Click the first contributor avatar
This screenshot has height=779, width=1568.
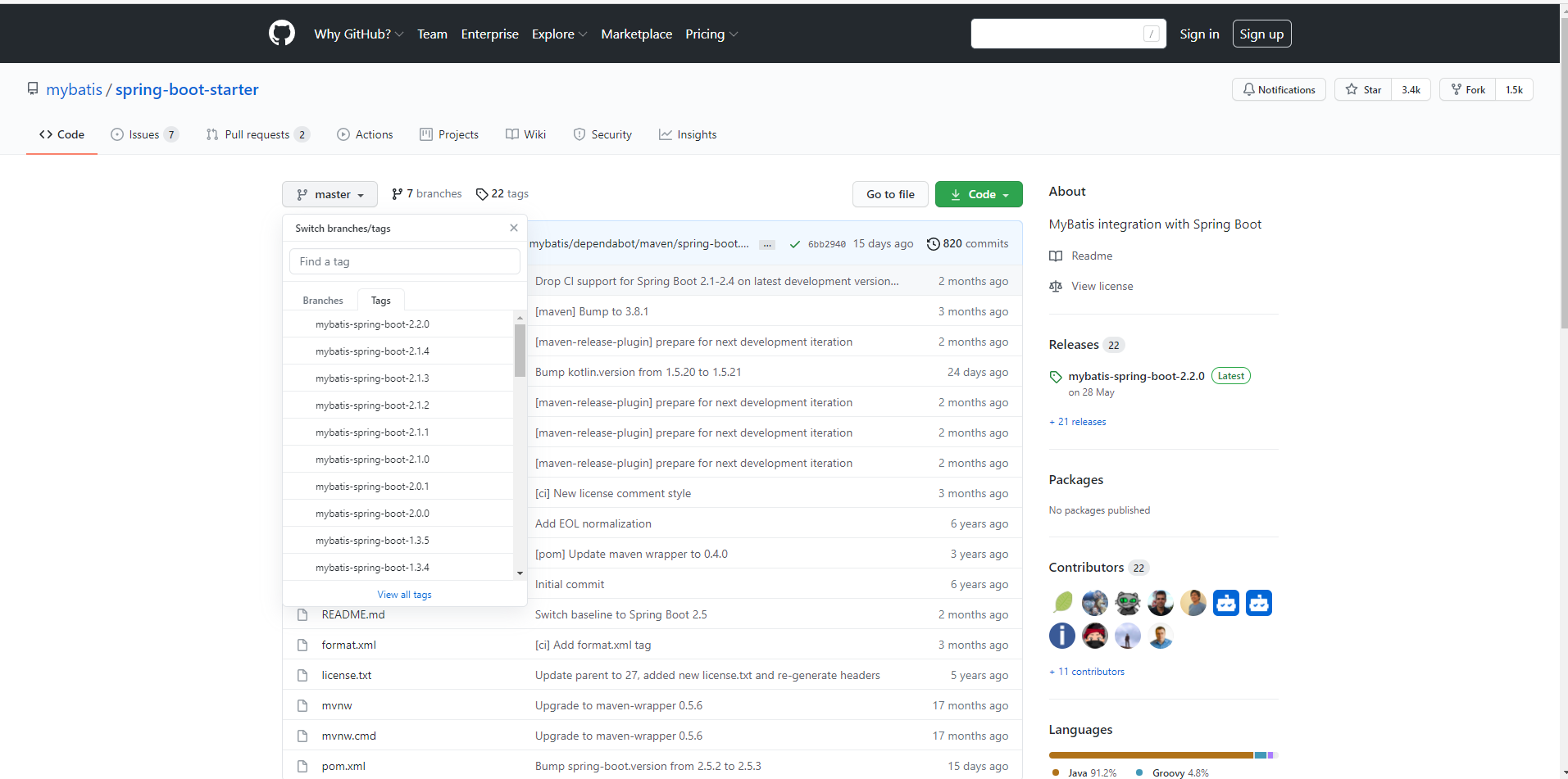coord(1062,603)
